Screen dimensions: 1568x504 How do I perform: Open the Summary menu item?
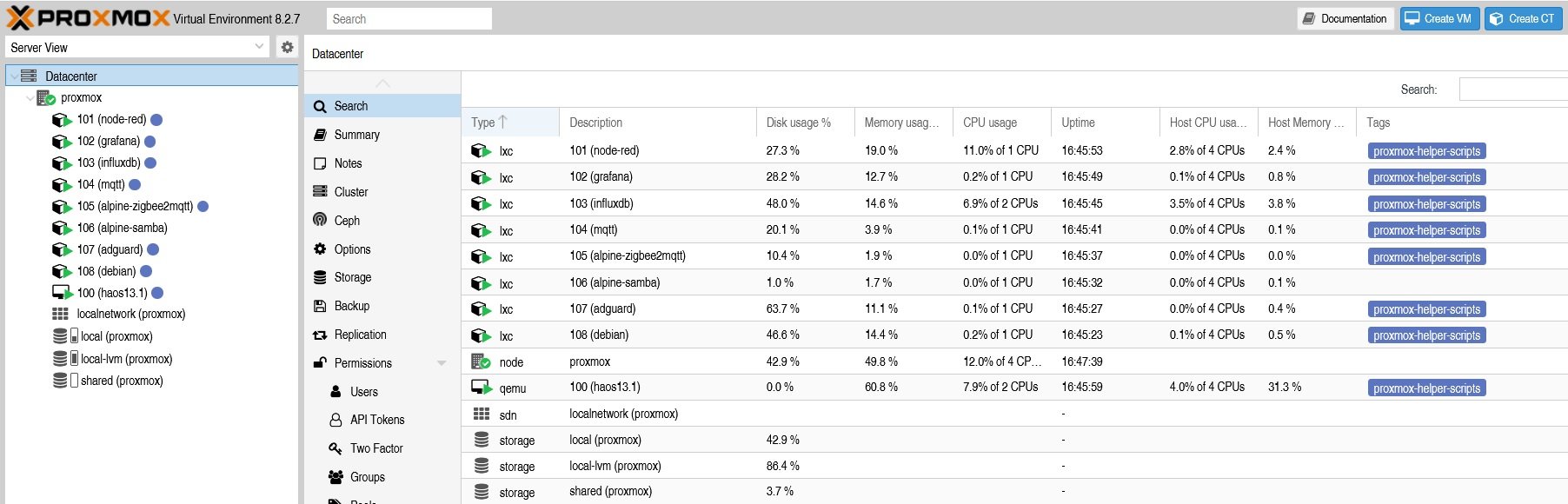pos(356,135)
